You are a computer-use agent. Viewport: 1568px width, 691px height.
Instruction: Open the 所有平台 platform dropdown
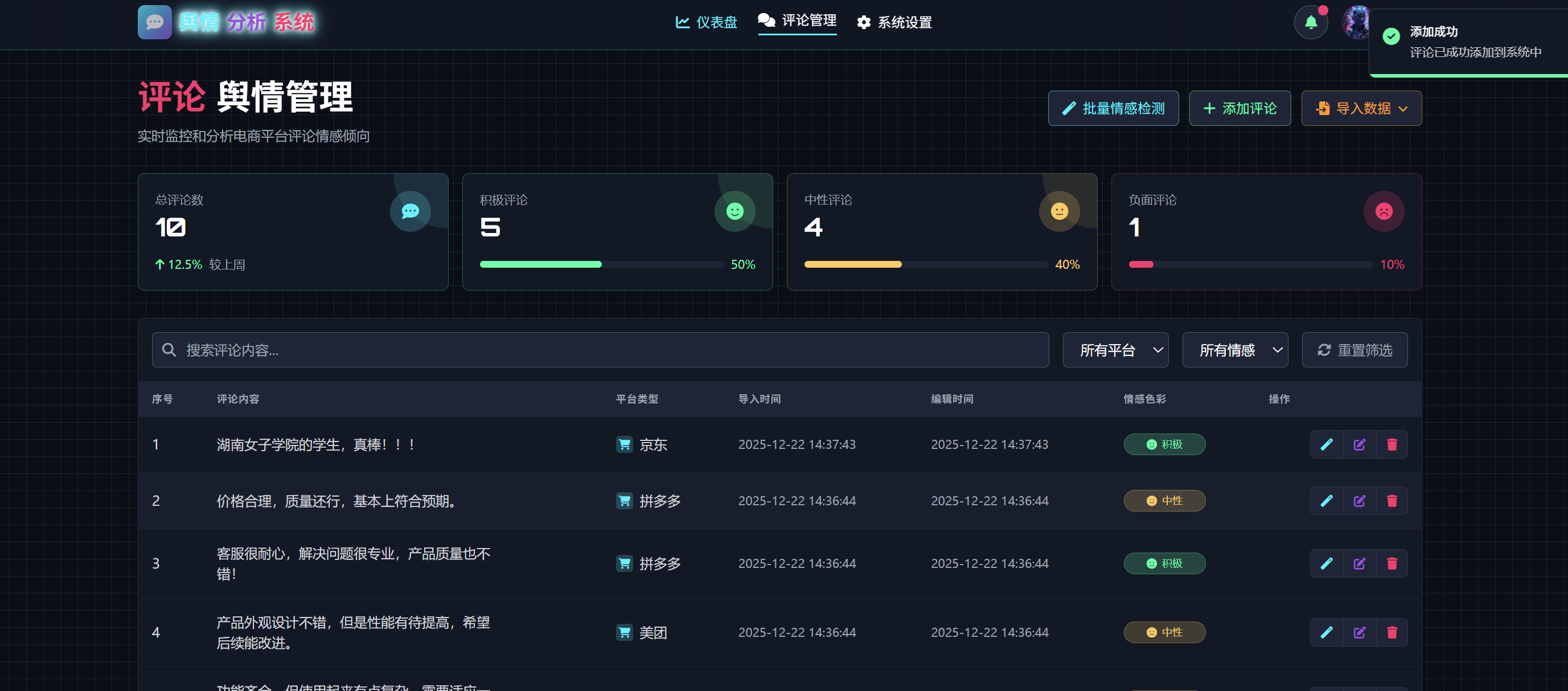click(1115, 350)
